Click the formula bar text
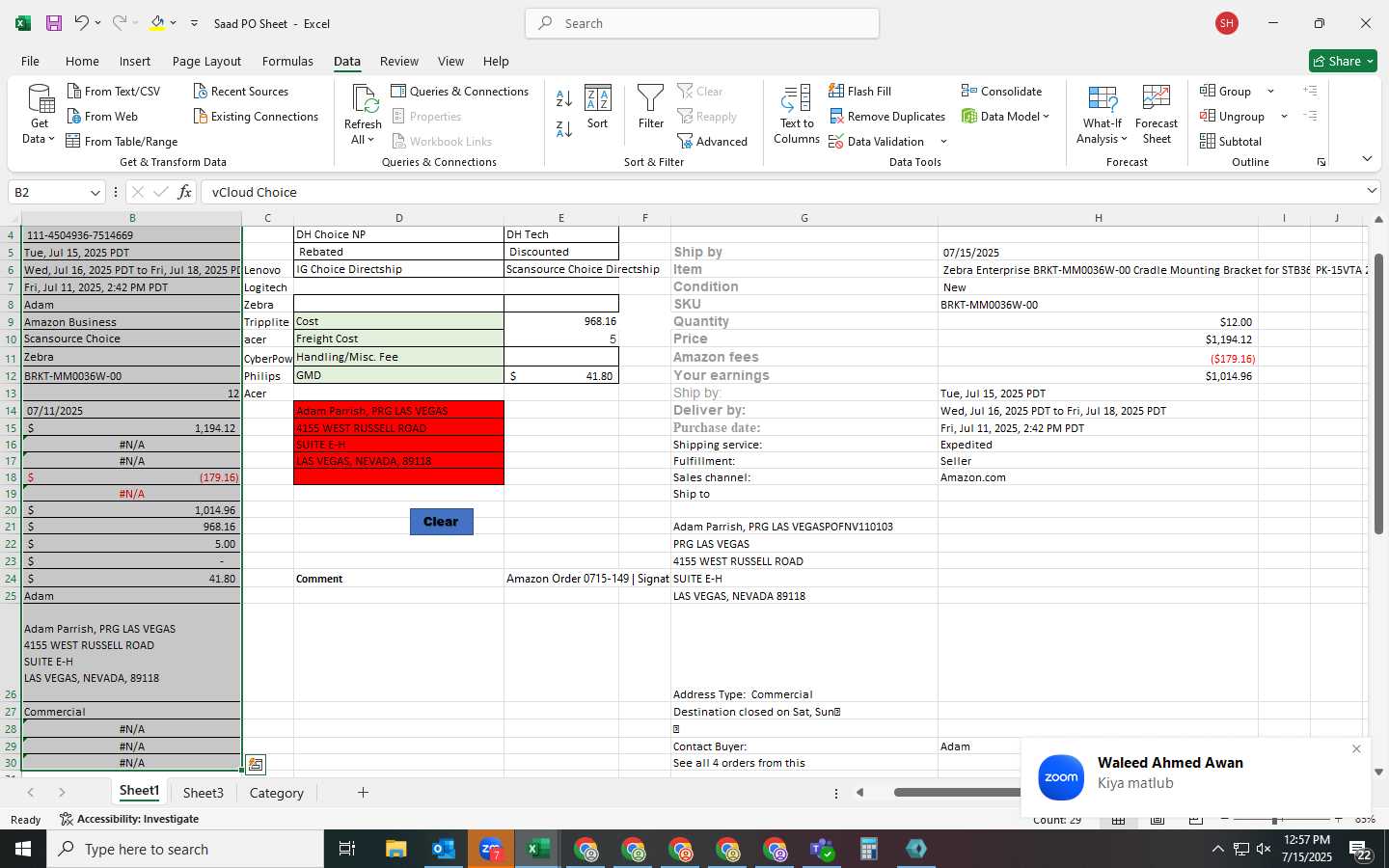 pyautogui.click(x=255, y=192)
